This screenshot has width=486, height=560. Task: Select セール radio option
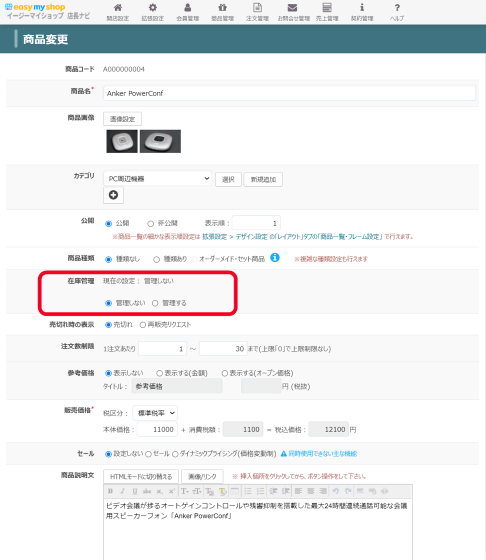tap(148, 454)
